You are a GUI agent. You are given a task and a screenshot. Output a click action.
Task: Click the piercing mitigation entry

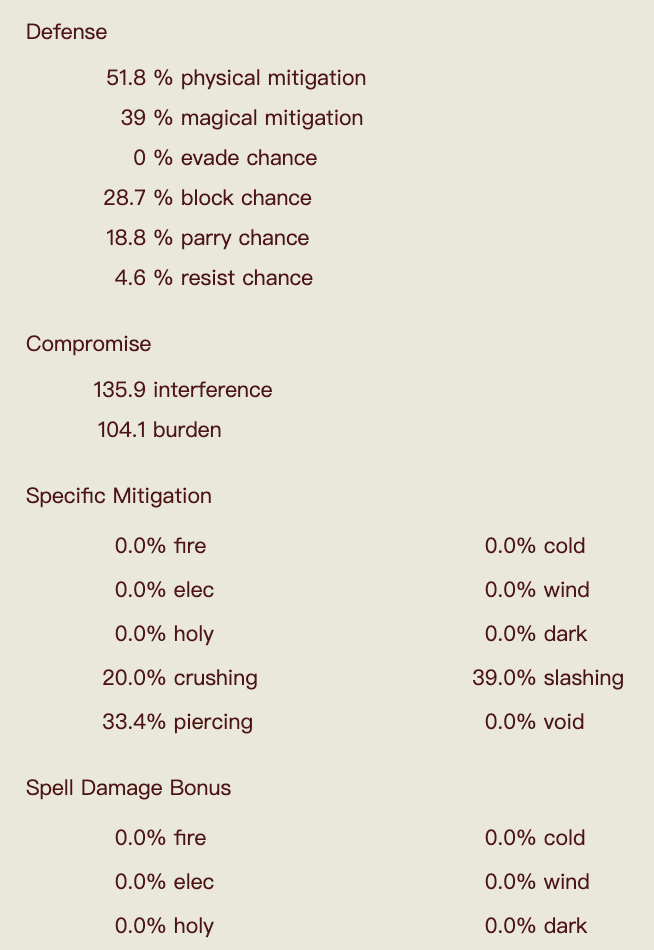point(177,722)
